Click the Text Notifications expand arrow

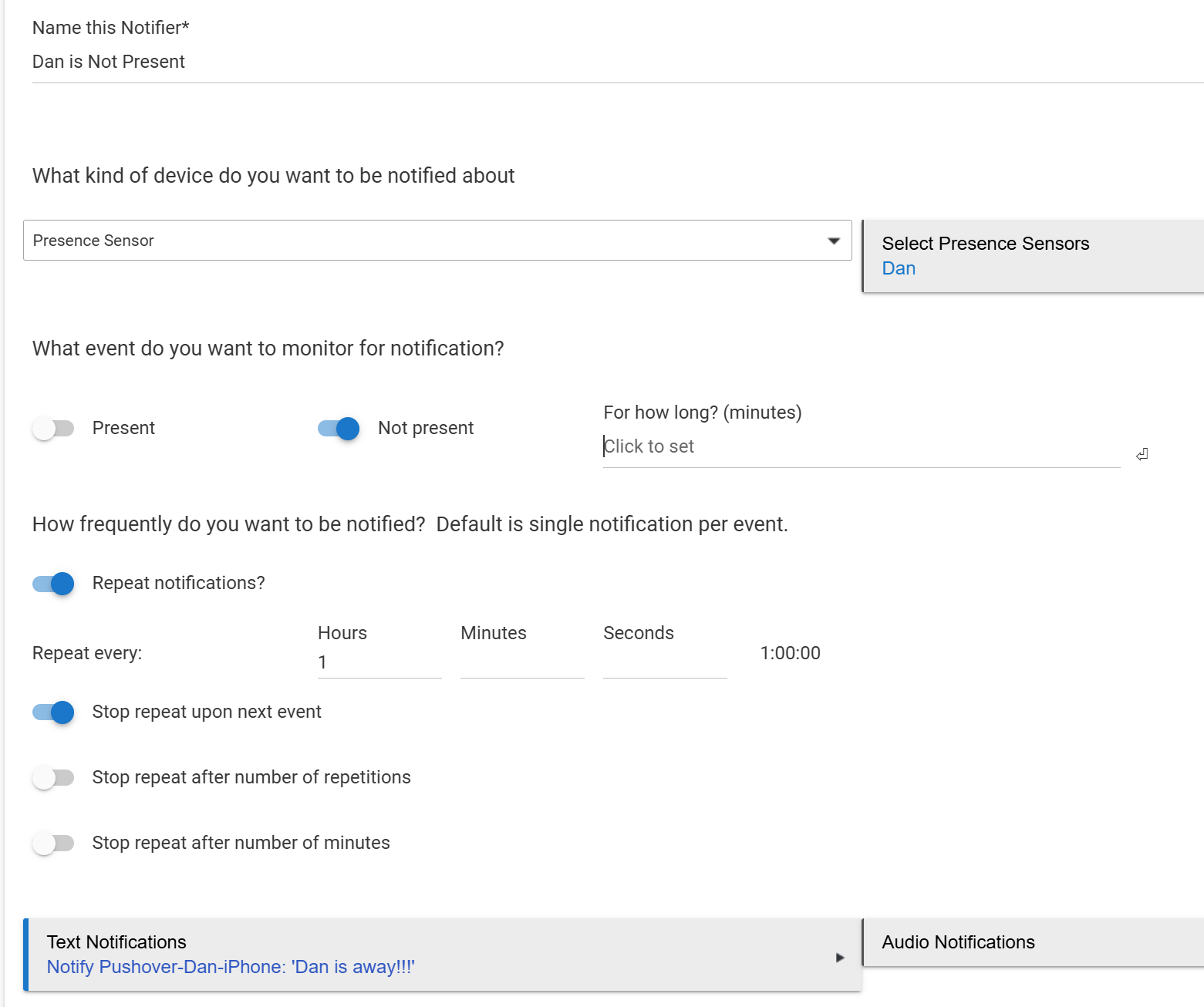point(840,958)
